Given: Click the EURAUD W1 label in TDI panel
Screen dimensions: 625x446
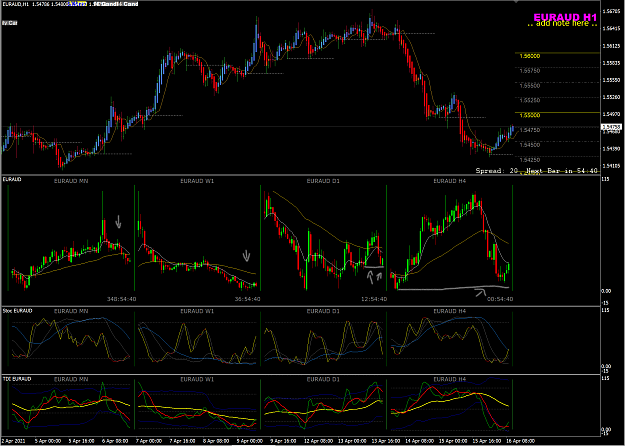Looking at the screenshot, I should (x=197, y=379).
